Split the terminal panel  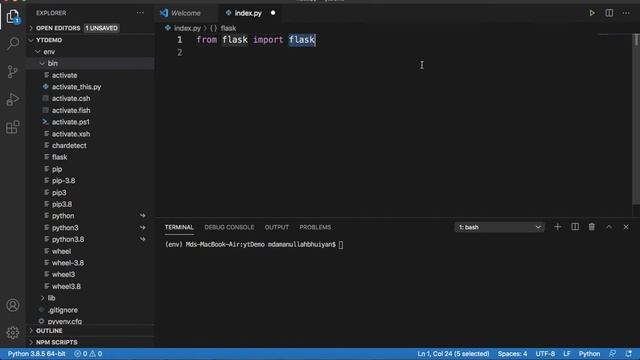tap(575, 227)
